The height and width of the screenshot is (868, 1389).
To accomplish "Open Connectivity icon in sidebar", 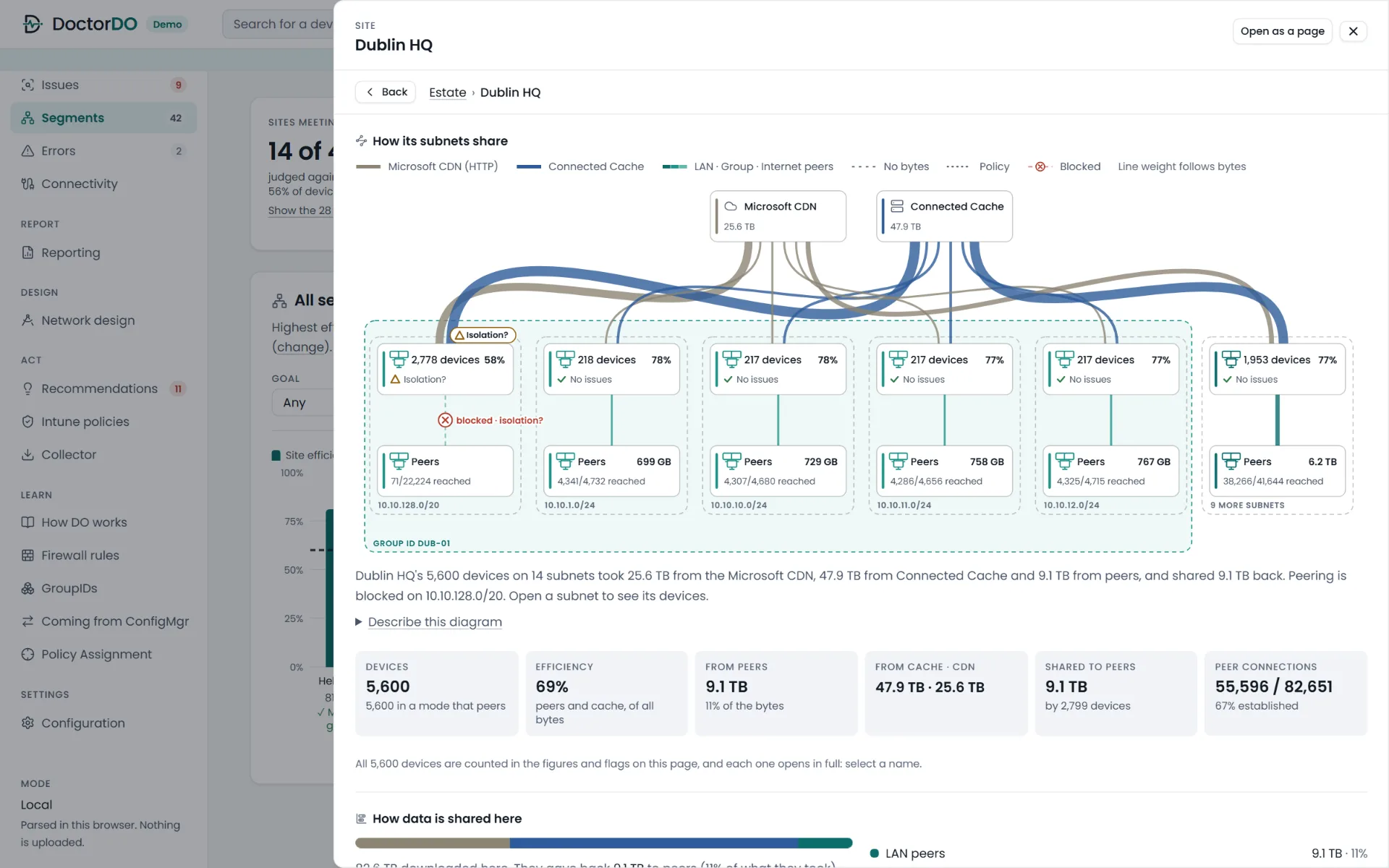I will pos(27,184).
